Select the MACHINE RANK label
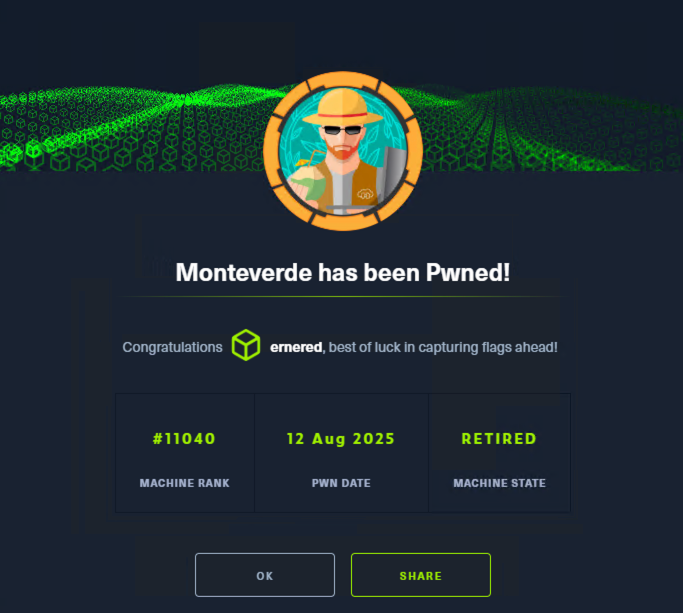This screenshot has width=683, height=613. tap(184, 483)
